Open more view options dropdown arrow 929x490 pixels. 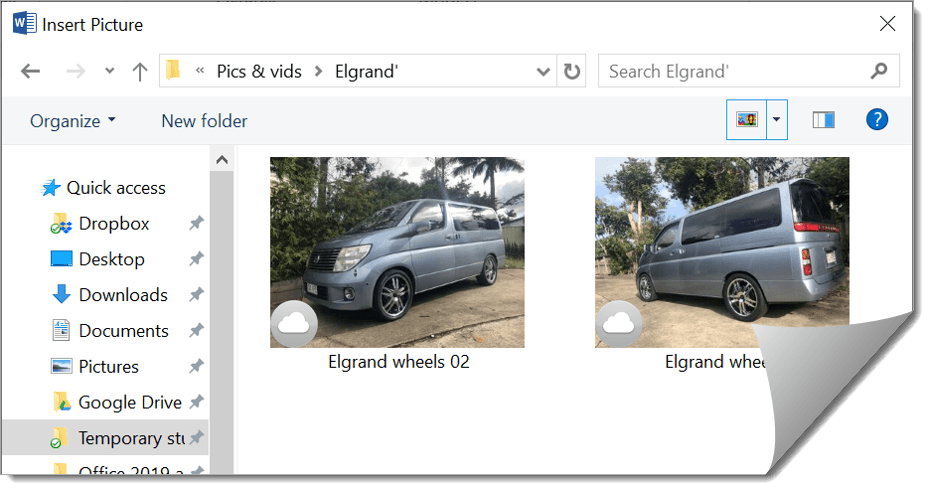click(x=777, y=120)
